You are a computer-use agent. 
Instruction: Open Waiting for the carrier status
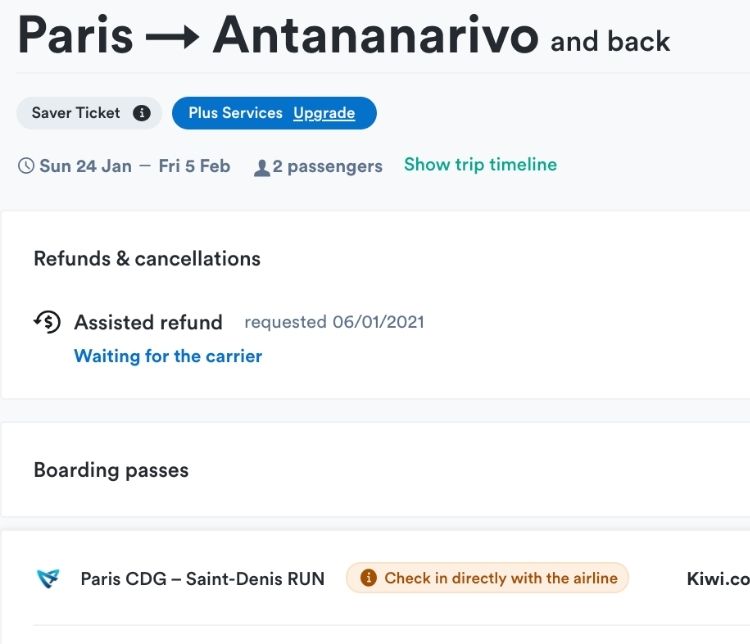point(168,356)
